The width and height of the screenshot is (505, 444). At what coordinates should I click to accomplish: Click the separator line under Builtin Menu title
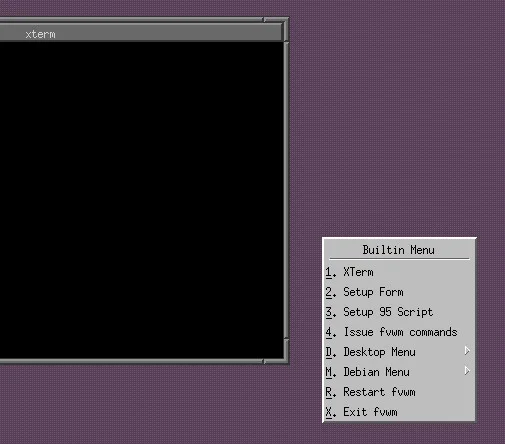pyautogui.click(x=399, y=259)
